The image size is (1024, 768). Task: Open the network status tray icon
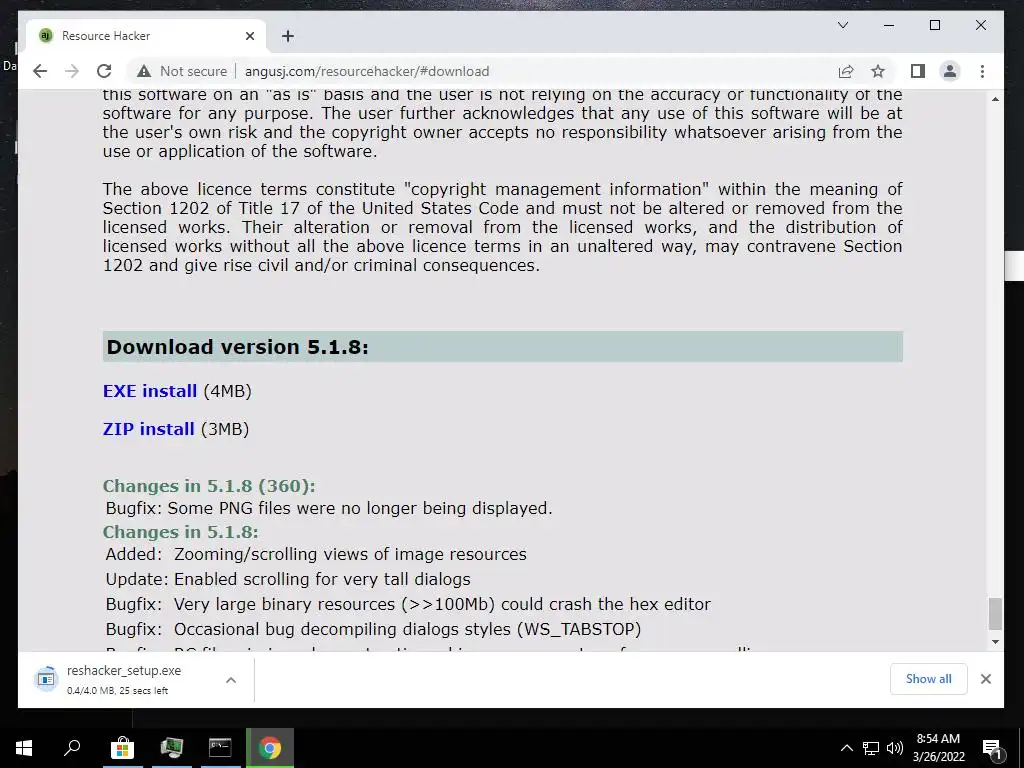coord(871,748)
